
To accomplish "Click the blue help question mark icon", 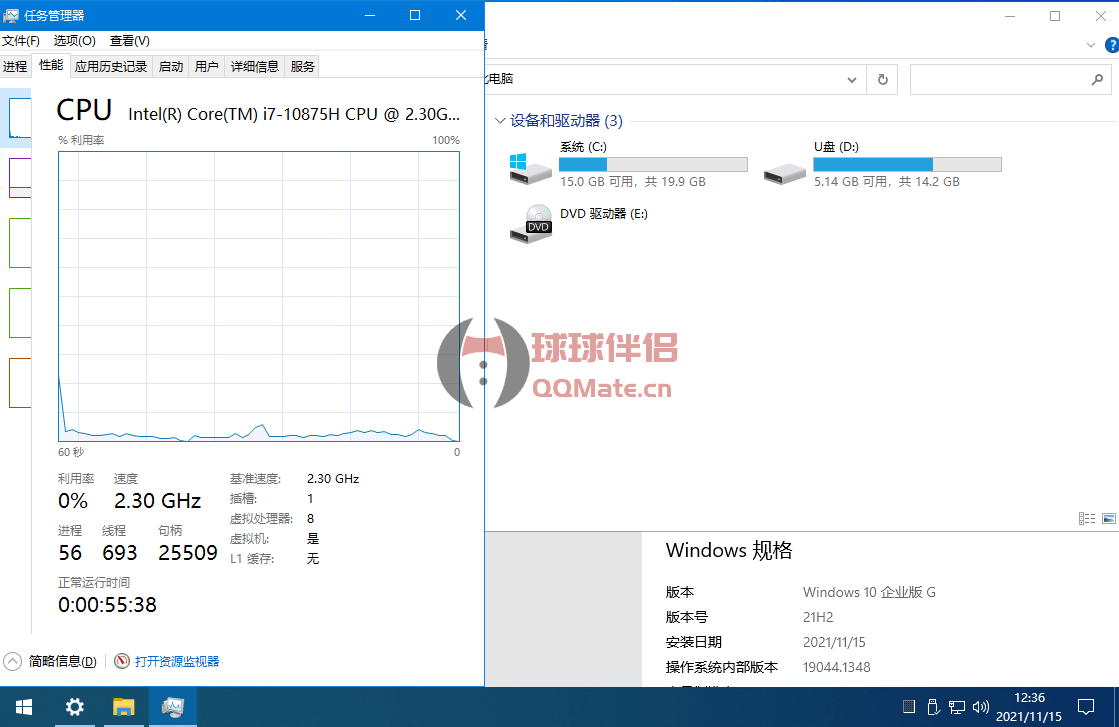I will 1110,45.
